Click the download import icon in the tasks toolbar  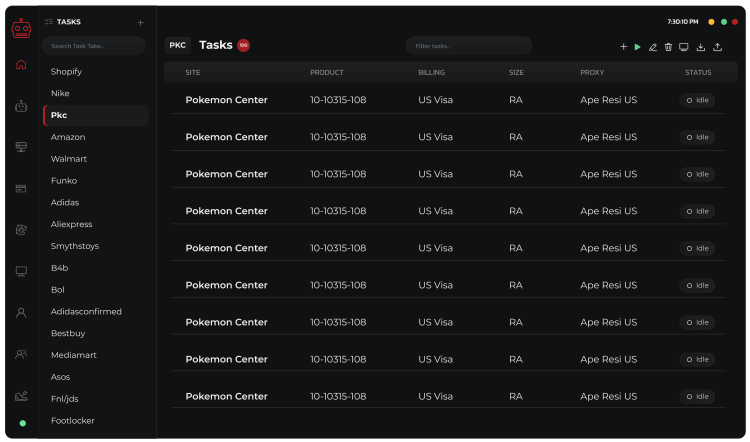coord(701,47)
